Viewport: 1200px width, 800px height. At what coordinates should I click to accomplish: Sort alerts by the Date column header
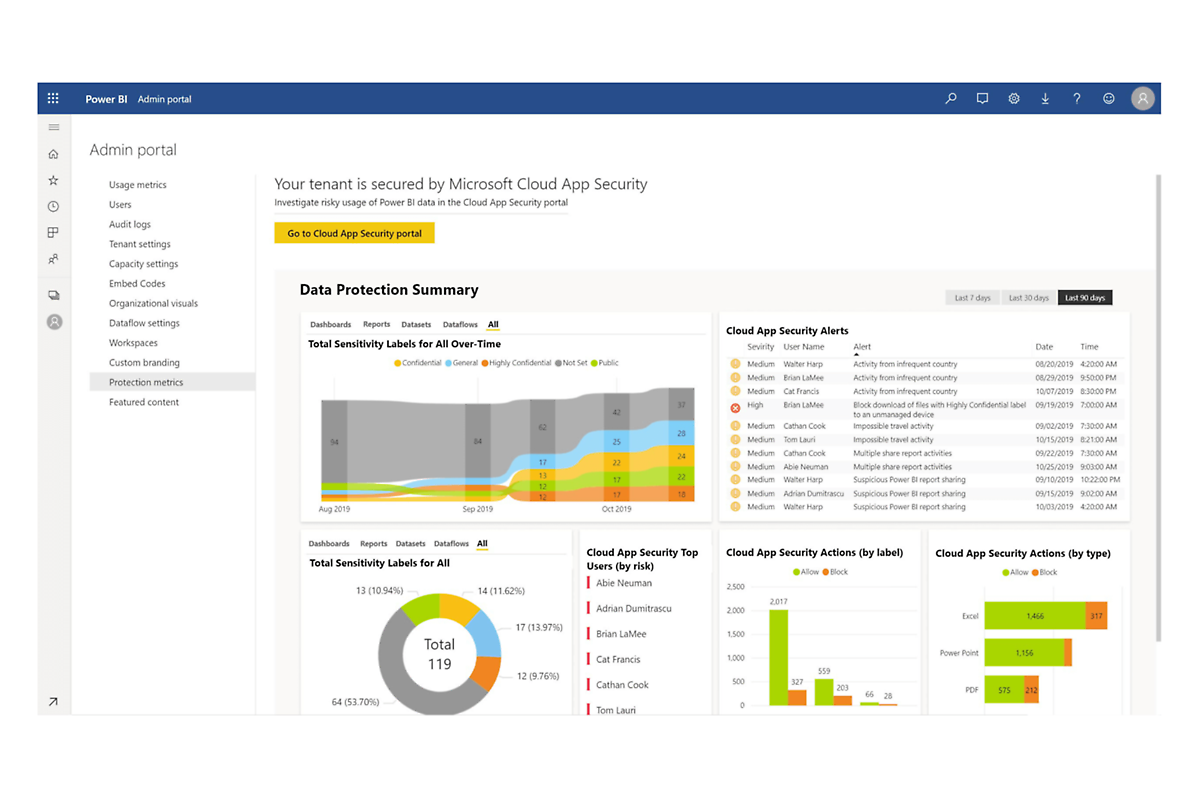(x=1044, y=347)
